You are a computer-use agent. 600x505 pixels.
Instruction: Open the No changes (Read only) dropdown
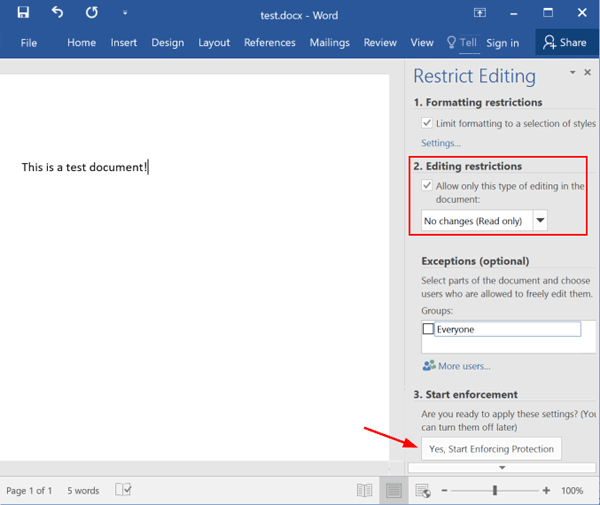[x=540, y=220]
